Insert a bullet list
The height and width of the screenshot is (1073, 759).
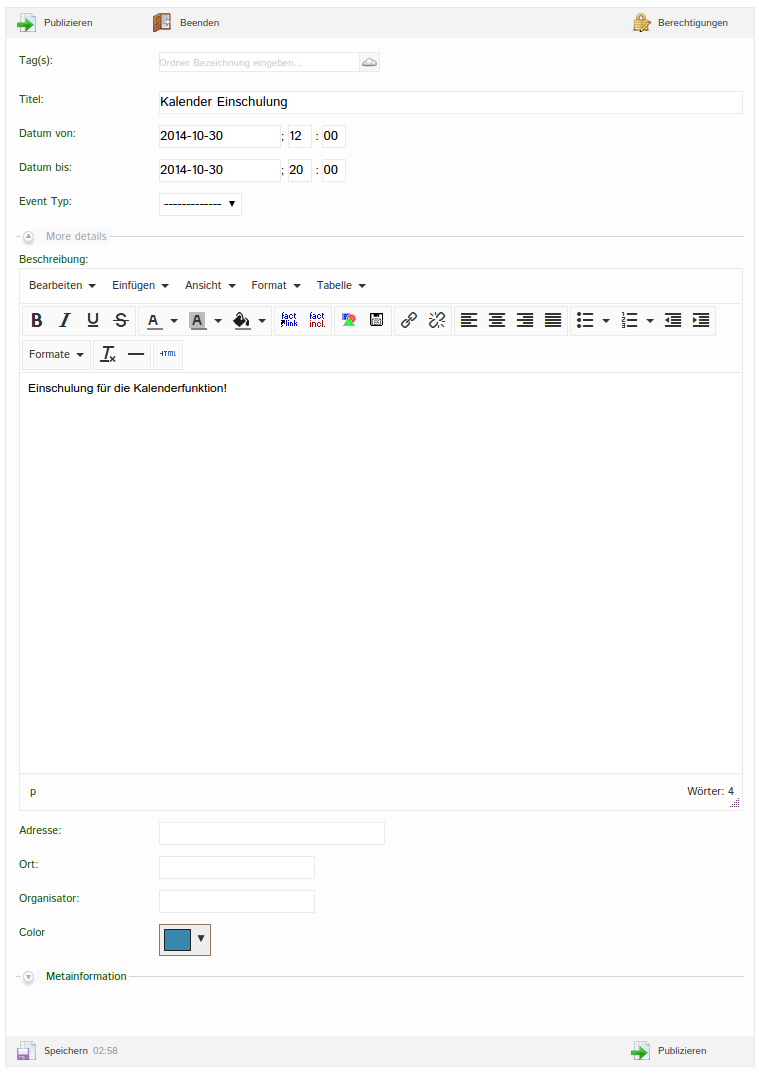tap(585, 320)
